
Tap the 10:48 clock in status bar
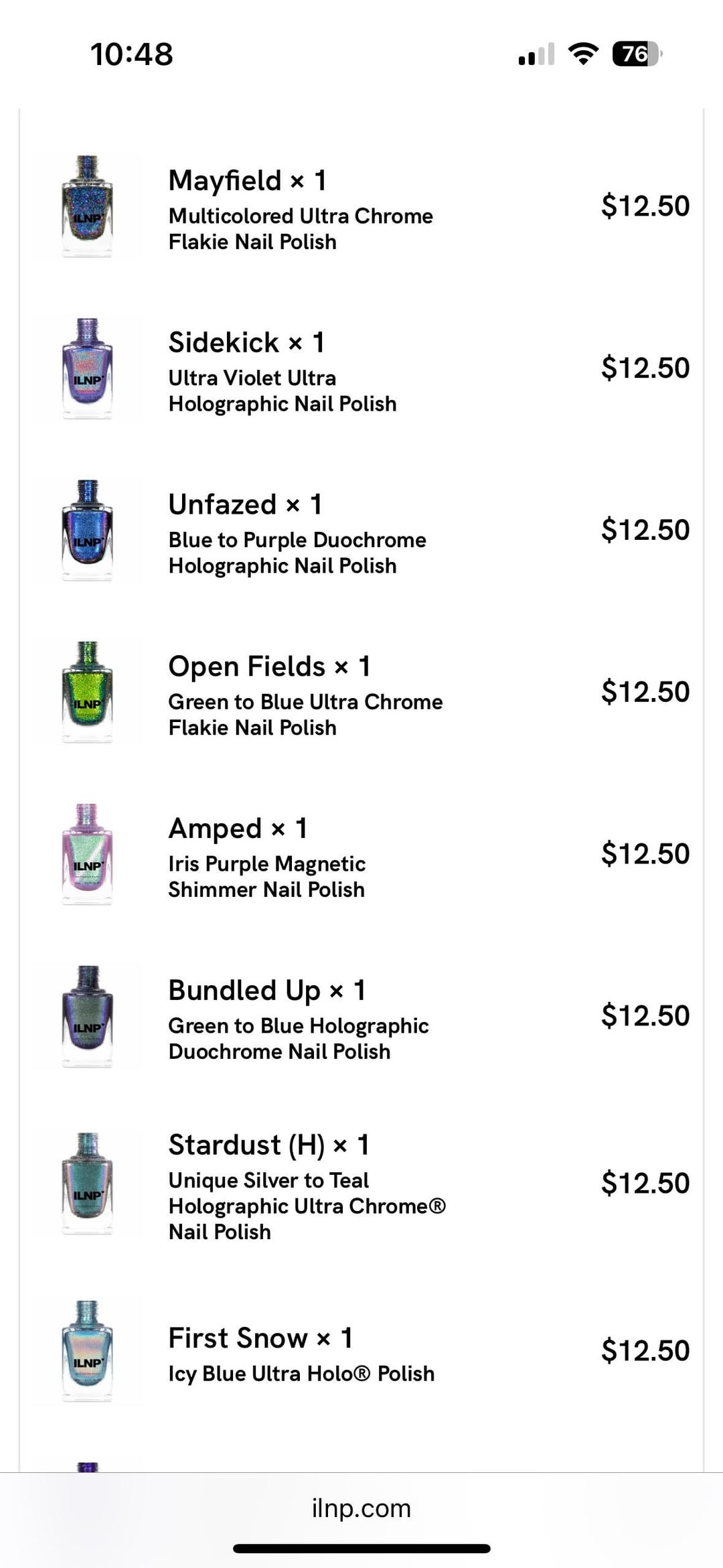click(x=132, y=54)
